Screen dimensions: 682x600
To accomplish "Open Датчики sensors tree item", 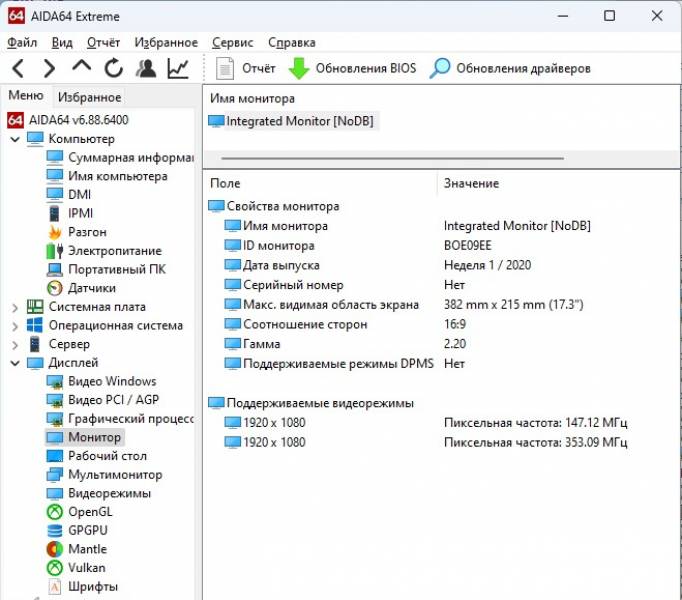I will click(81, 288).
